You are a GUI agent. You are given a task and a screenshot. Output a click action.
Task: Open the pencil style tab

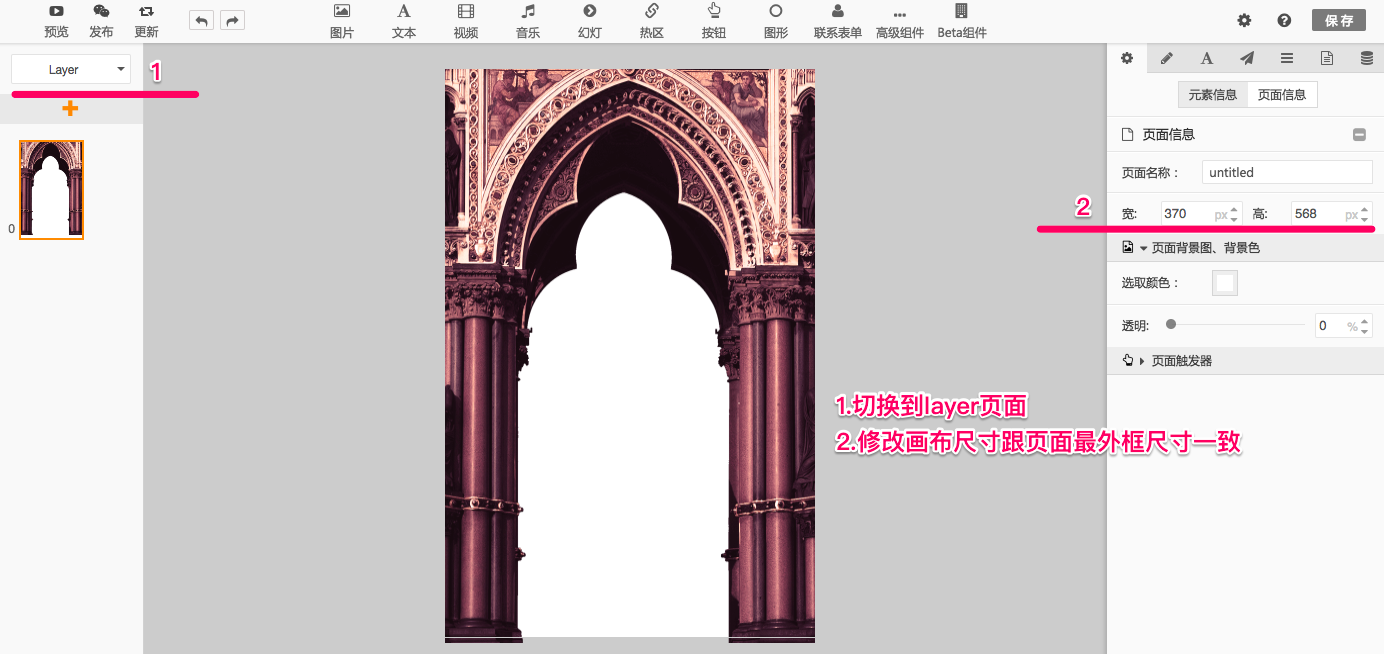pyautogui.click(x=1166, y=58)
